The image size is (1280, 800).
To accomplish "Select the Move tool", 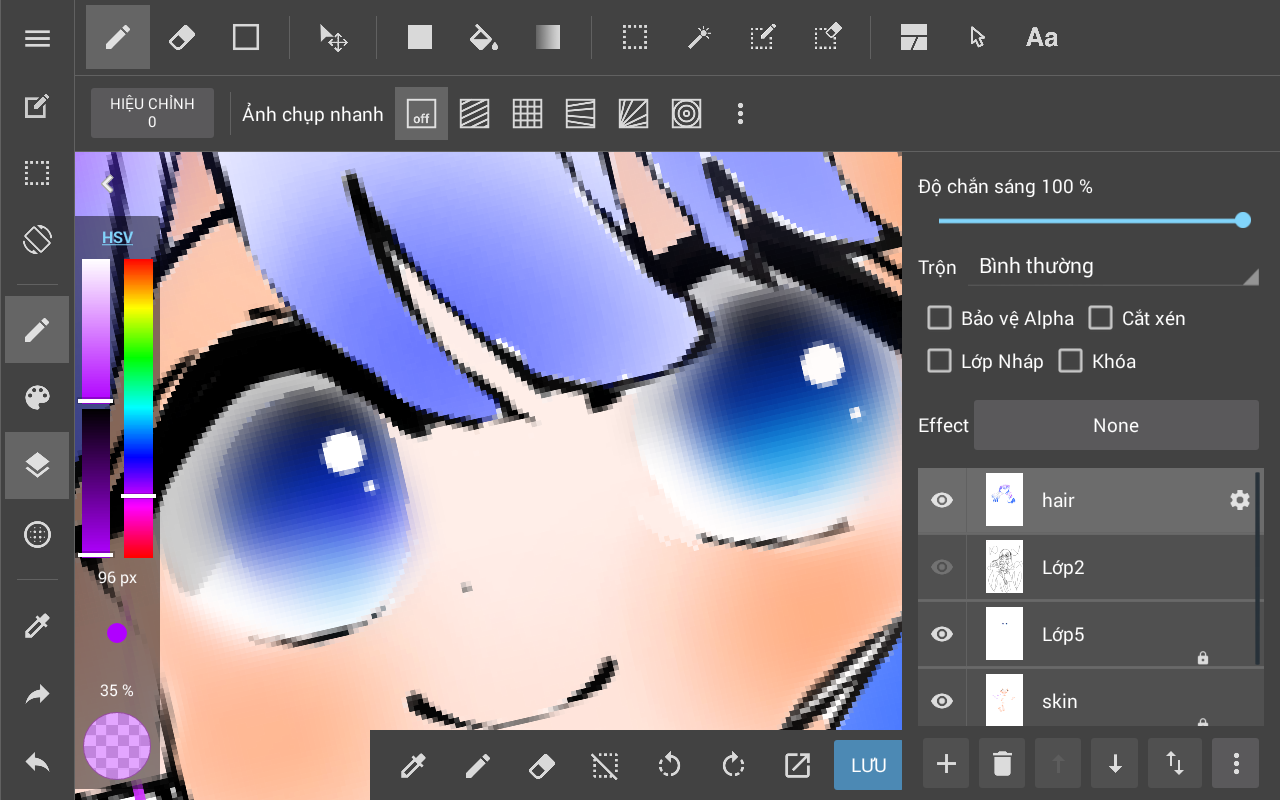I will (333, 38).
